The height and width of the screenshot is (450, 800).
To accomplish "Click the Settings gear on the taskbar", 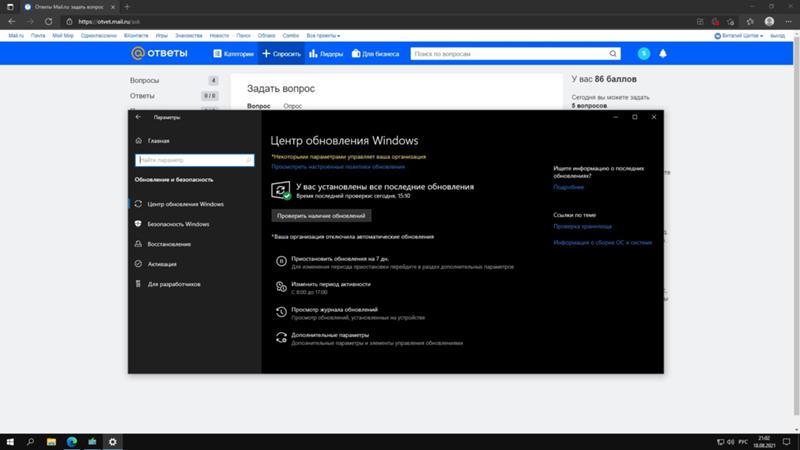I will pyautogui.click(x=113, y=442).
